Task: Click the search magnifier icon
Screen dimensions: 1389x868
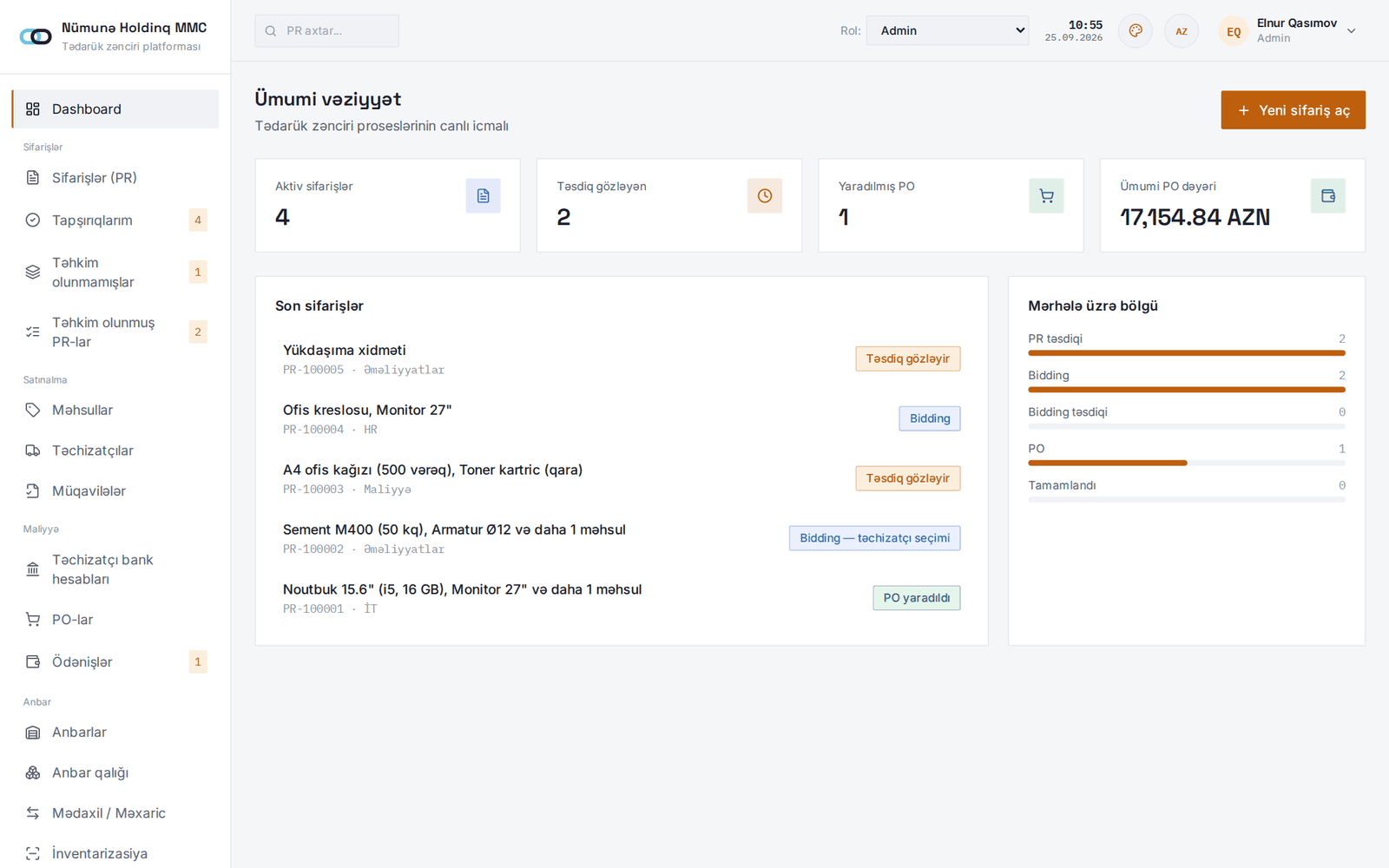Action: click(x=271, y=31)
